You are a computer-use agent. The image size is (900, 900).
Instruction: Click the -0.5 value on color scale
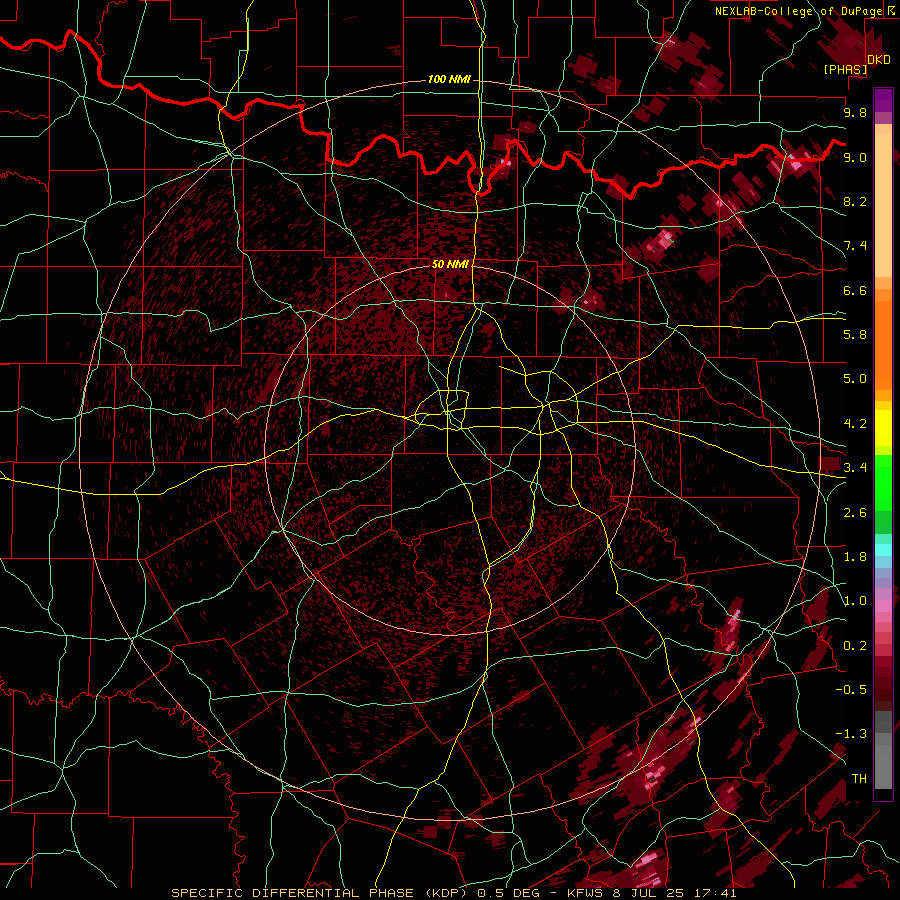click(851, 690)
